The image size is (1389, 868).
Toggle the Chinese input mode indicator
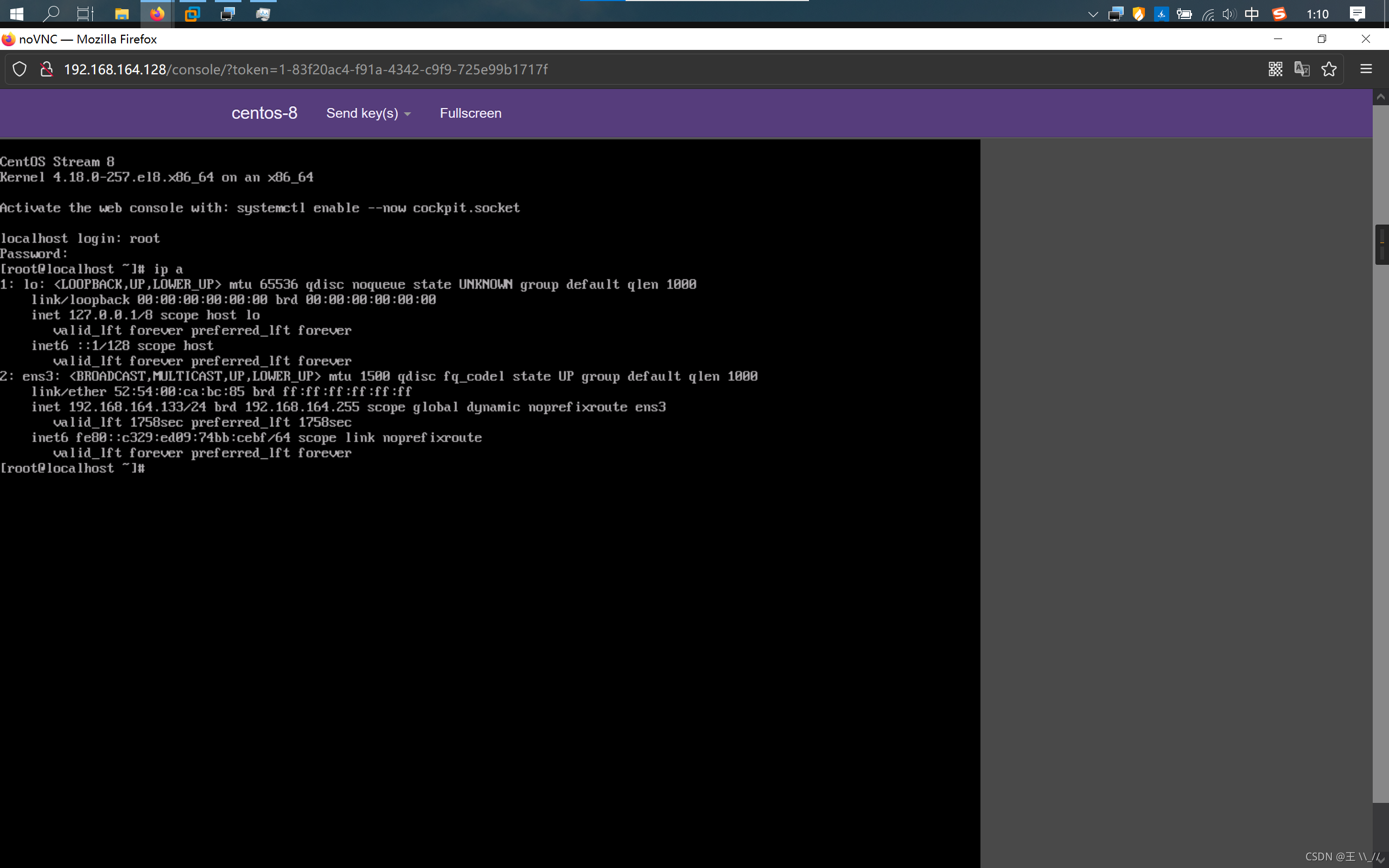(x=1252, y=14)
